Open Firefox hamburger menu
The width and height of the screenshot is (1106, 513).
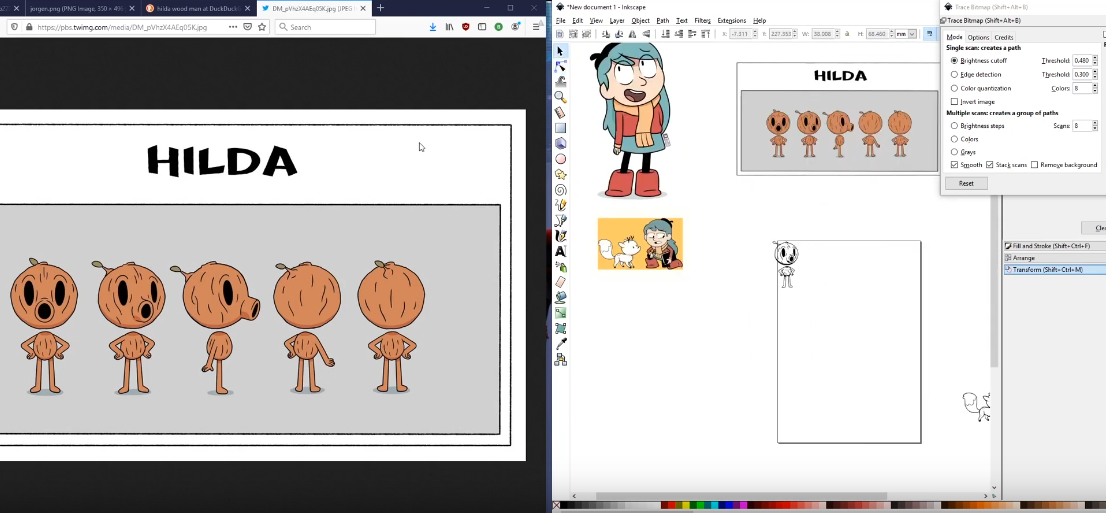pos(537,27)
